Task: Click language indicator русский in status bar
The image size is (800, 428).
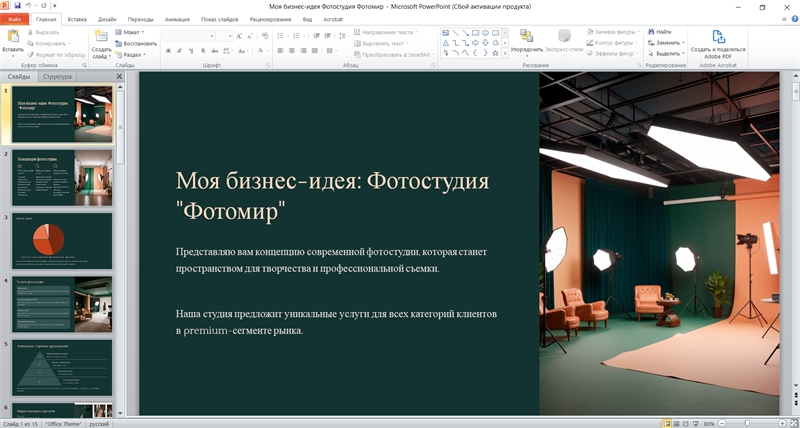Action: 99,424
